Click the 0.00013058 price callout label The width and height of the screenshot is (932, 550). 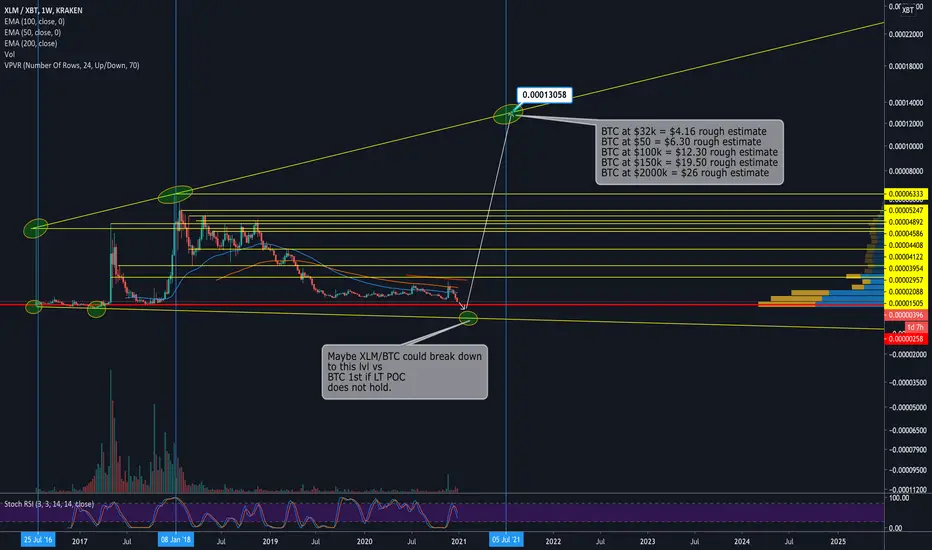click(544, 95)
